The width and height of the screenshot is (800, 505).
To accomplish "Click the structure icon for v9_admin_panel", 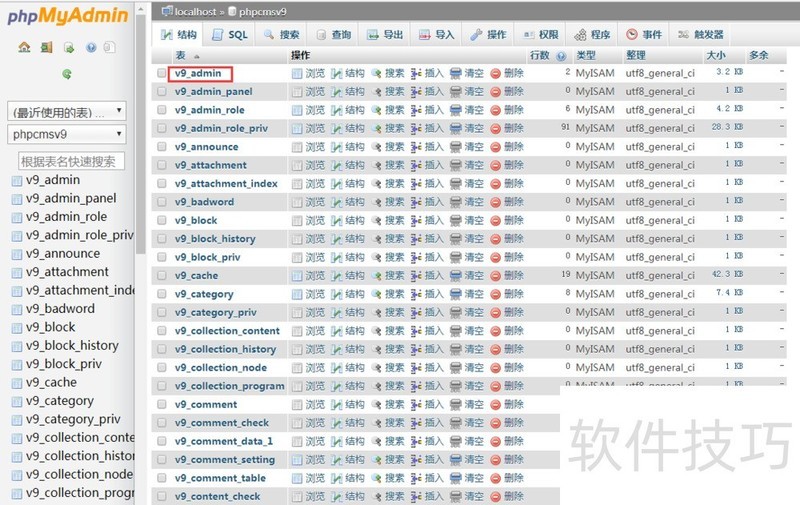I will point(337,92).
